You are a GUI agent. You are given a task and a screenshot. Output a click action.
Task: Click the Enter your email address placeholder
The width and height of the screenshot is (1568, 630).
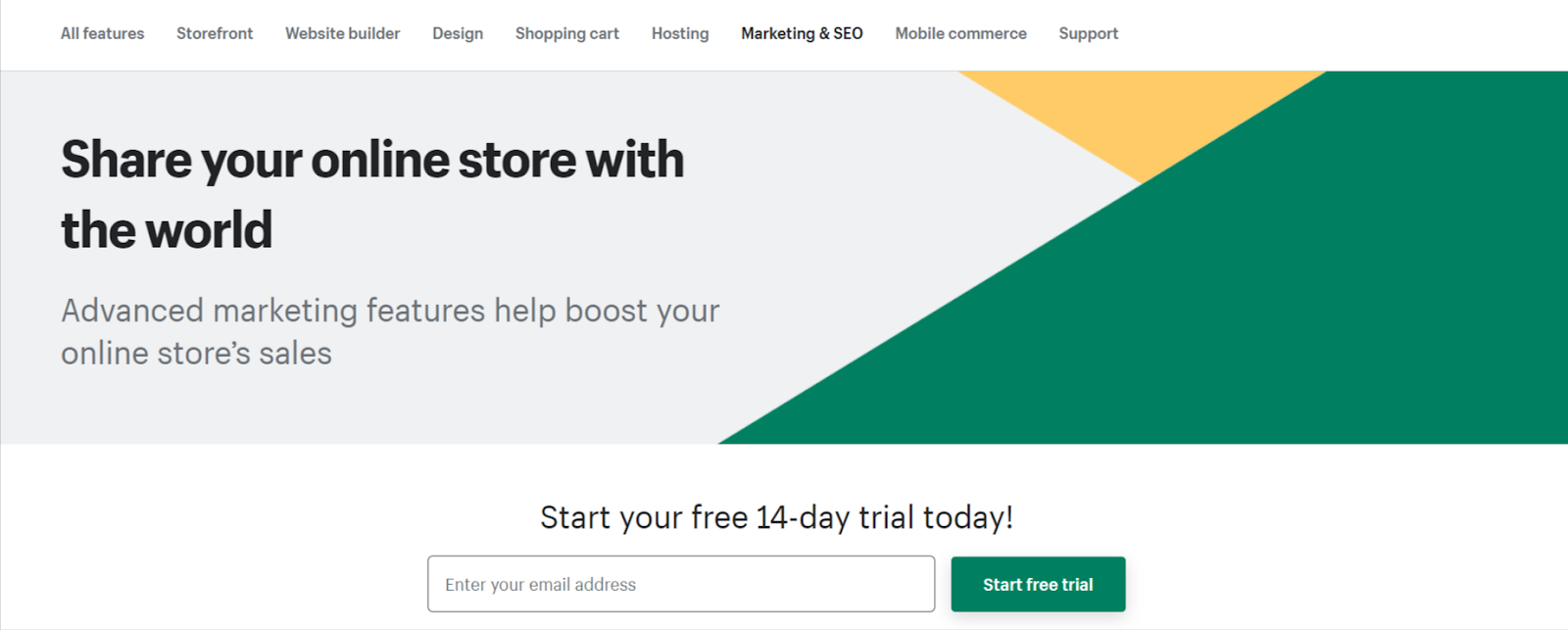click(x=540, y=583)
